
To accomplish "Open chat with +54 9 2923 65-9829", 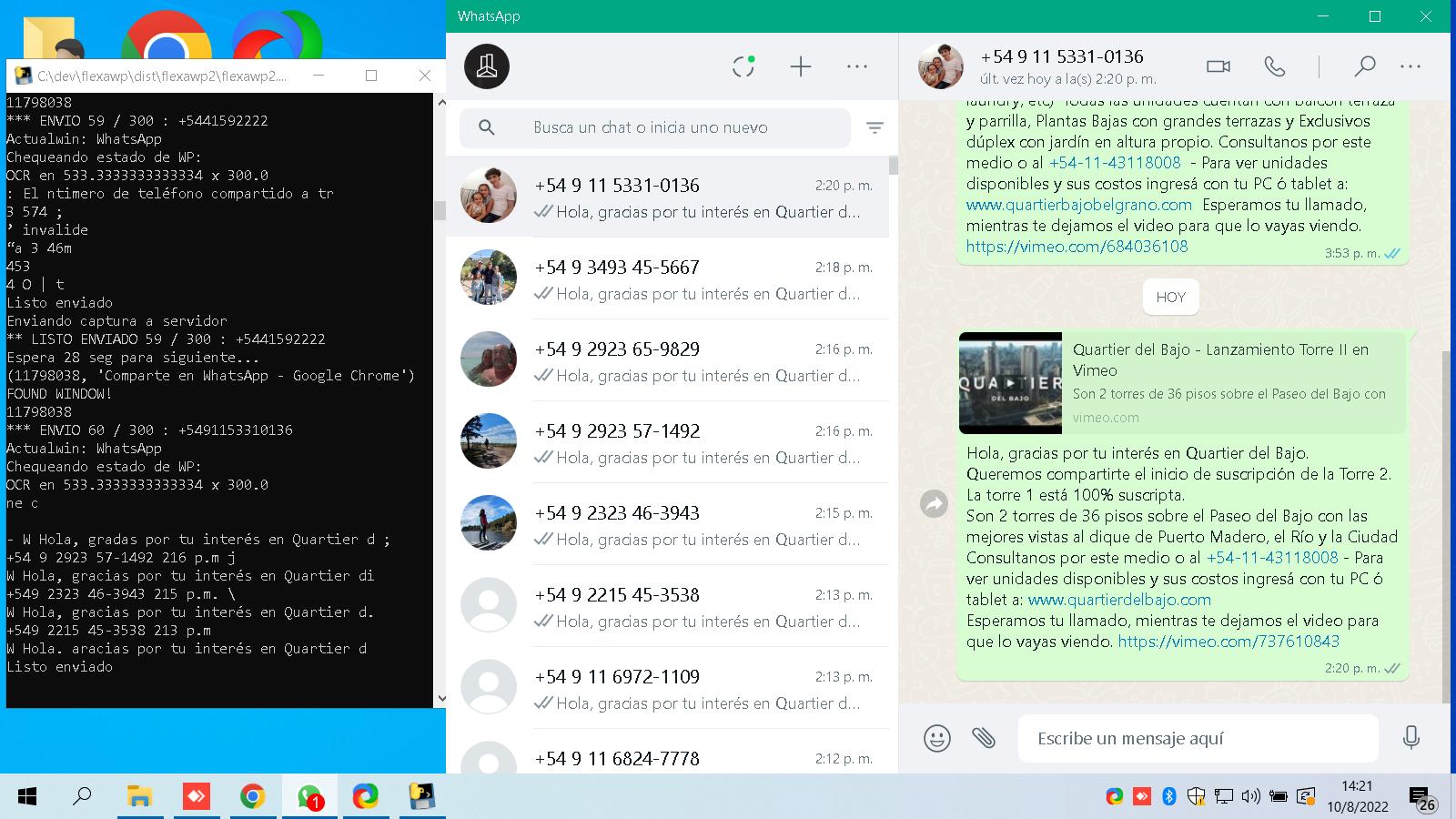I will 667,360.
